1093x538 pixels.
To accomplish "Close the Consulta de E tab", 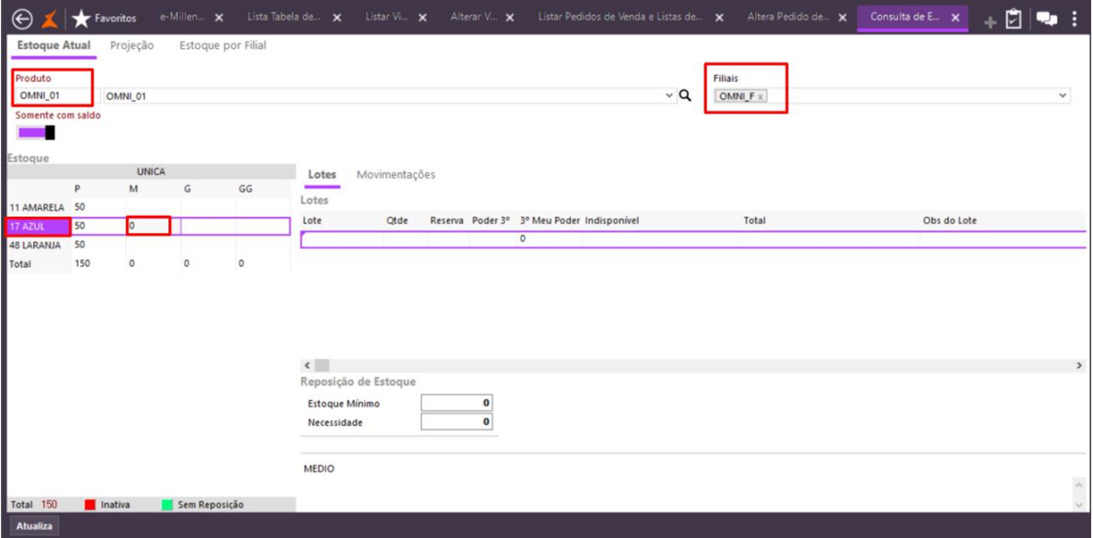I will point(956,18).
